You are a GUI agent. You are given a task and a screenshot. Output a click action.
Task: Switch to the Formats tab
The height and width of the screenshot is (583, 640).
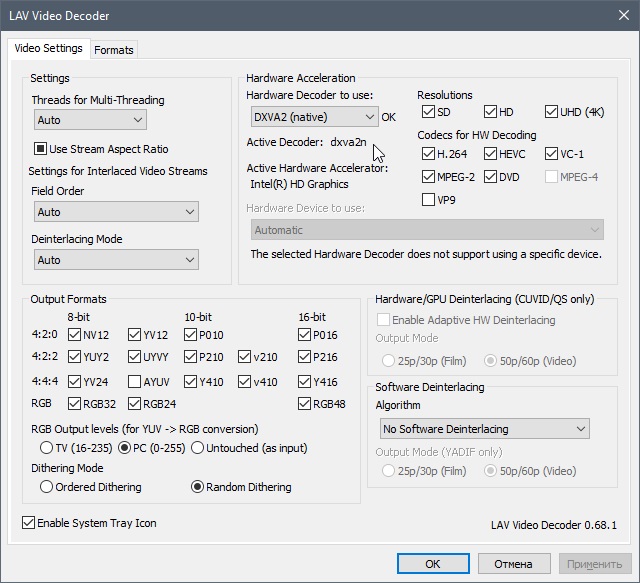coord(113,49)
